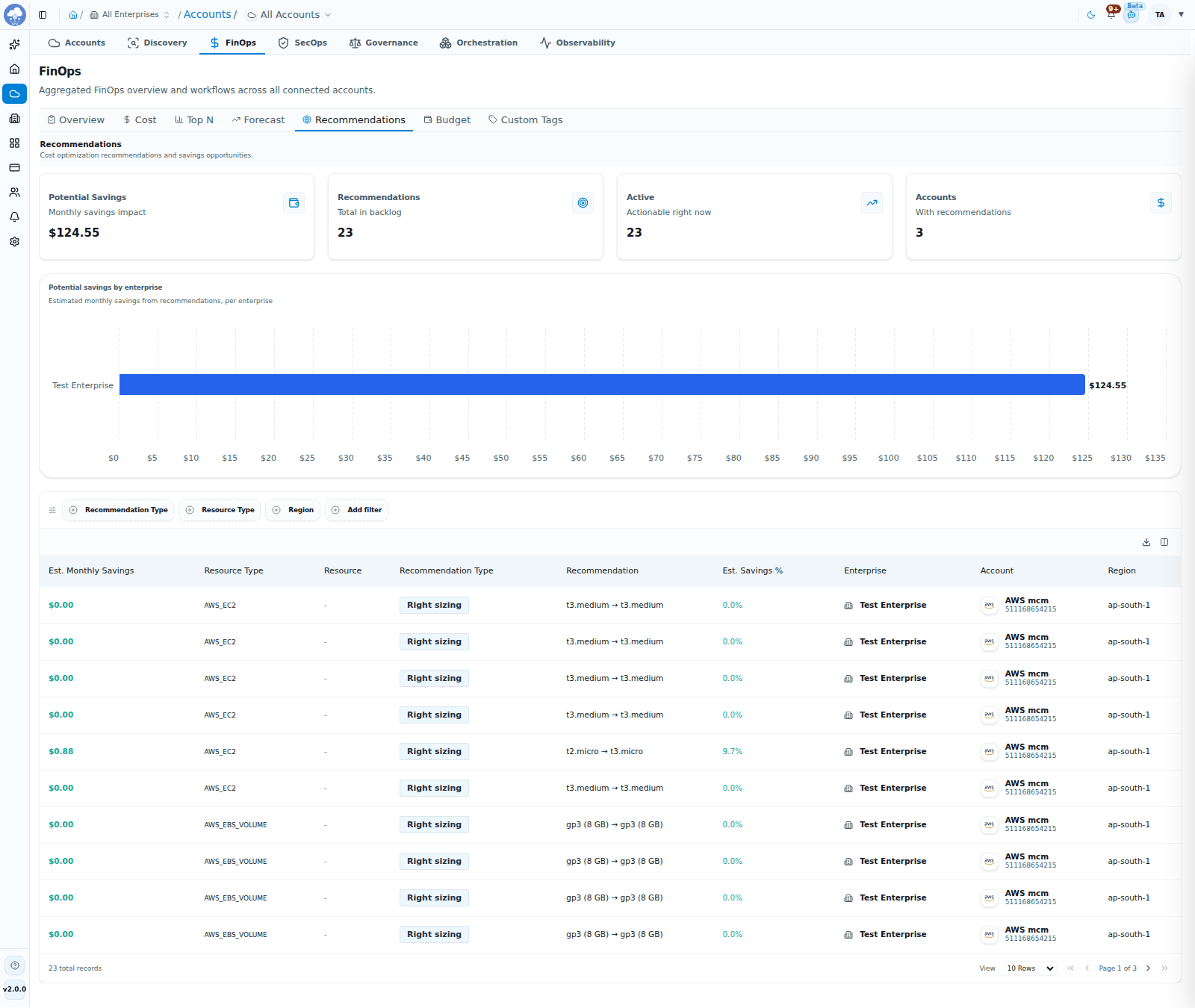Image resolution: width=1195 pixels, height=1008 pixels.
Task: Toggle dark mode moon icon
Action: pos(1091,15)
